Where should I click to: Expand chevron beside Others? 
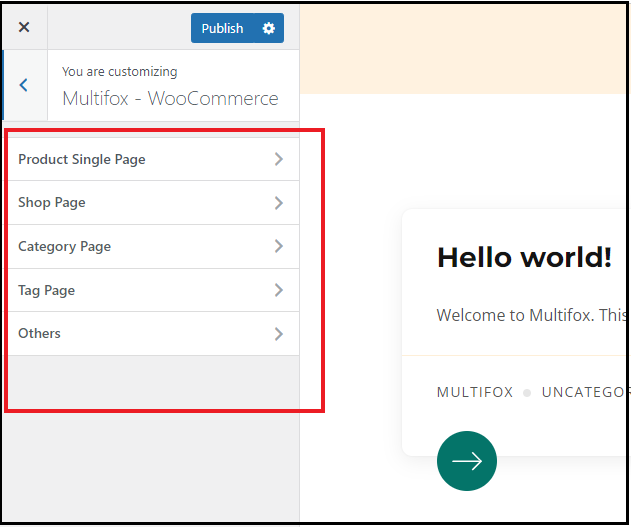click(x=278, y=333)
